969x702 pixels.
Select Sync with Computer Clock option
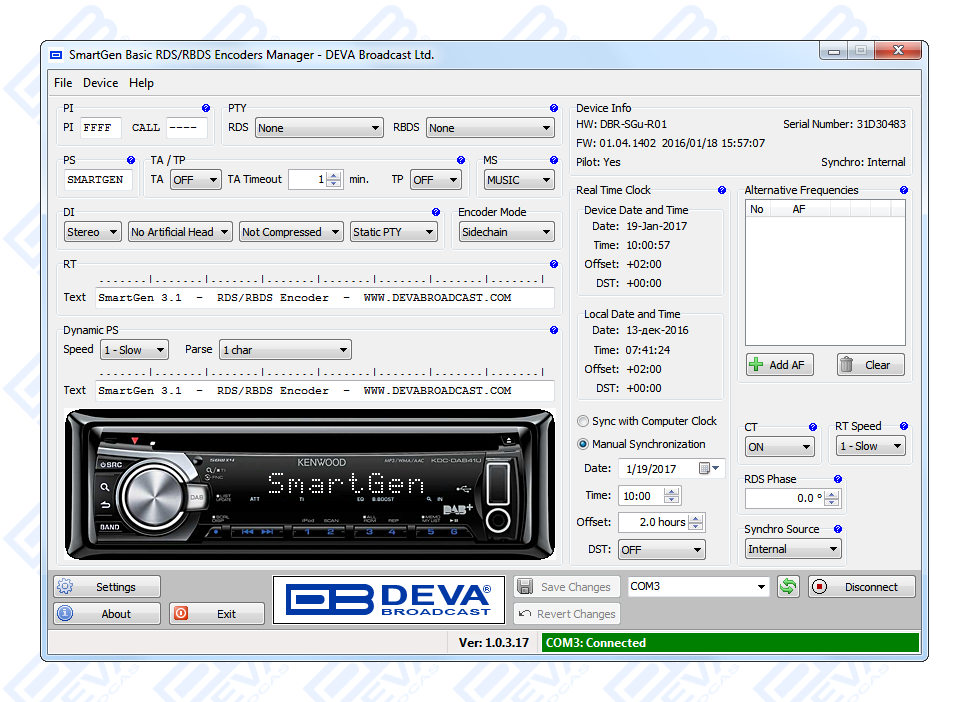click(x=583, y=422)
